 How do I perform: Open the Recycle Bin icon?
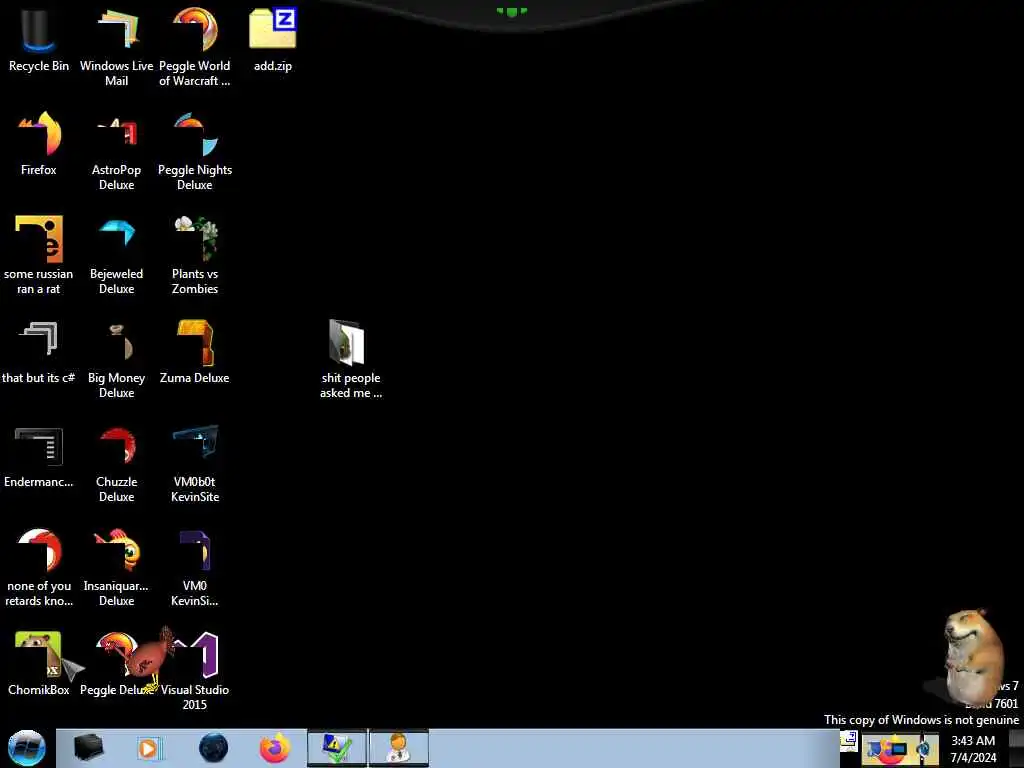coord(39,39)
